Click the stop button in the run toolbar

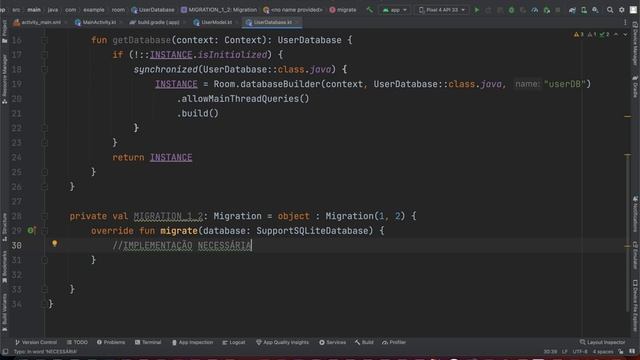558,10
